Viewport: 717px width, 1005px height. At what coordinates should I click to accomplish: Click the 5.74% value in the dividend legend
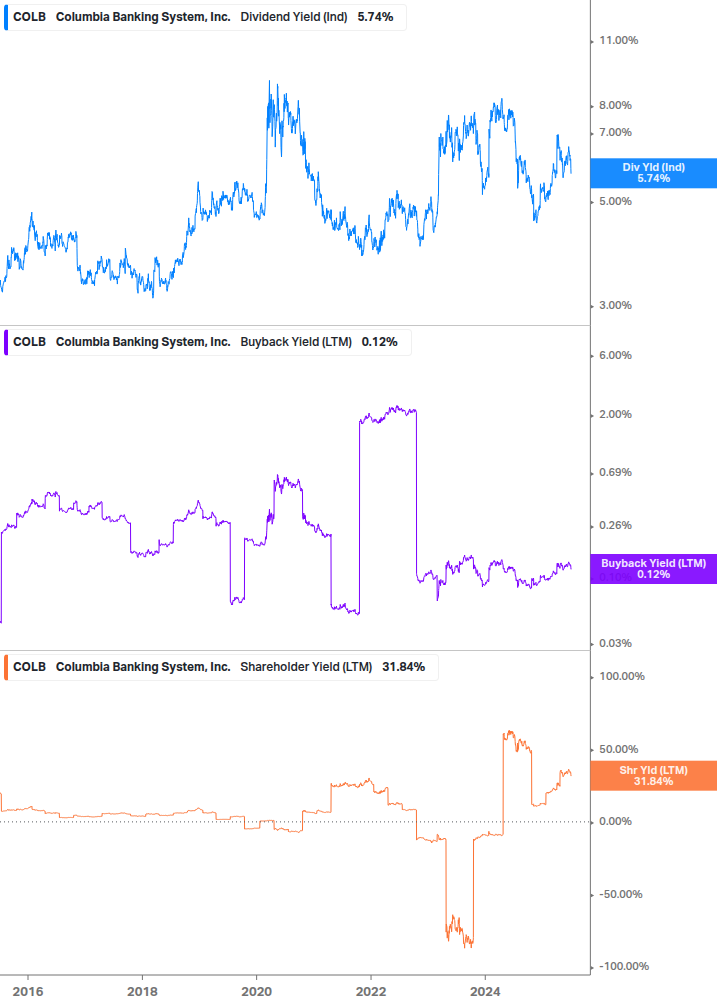[x=375, y=17]
